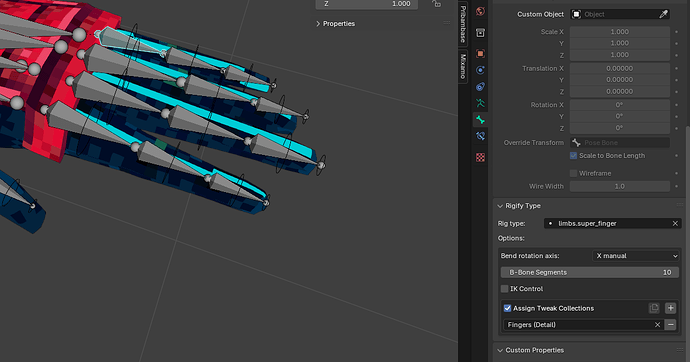This screenshot has width=690, height=362.
Task: Click animate dot for Scale to Bone Length
Action: [x=676, y=156]
